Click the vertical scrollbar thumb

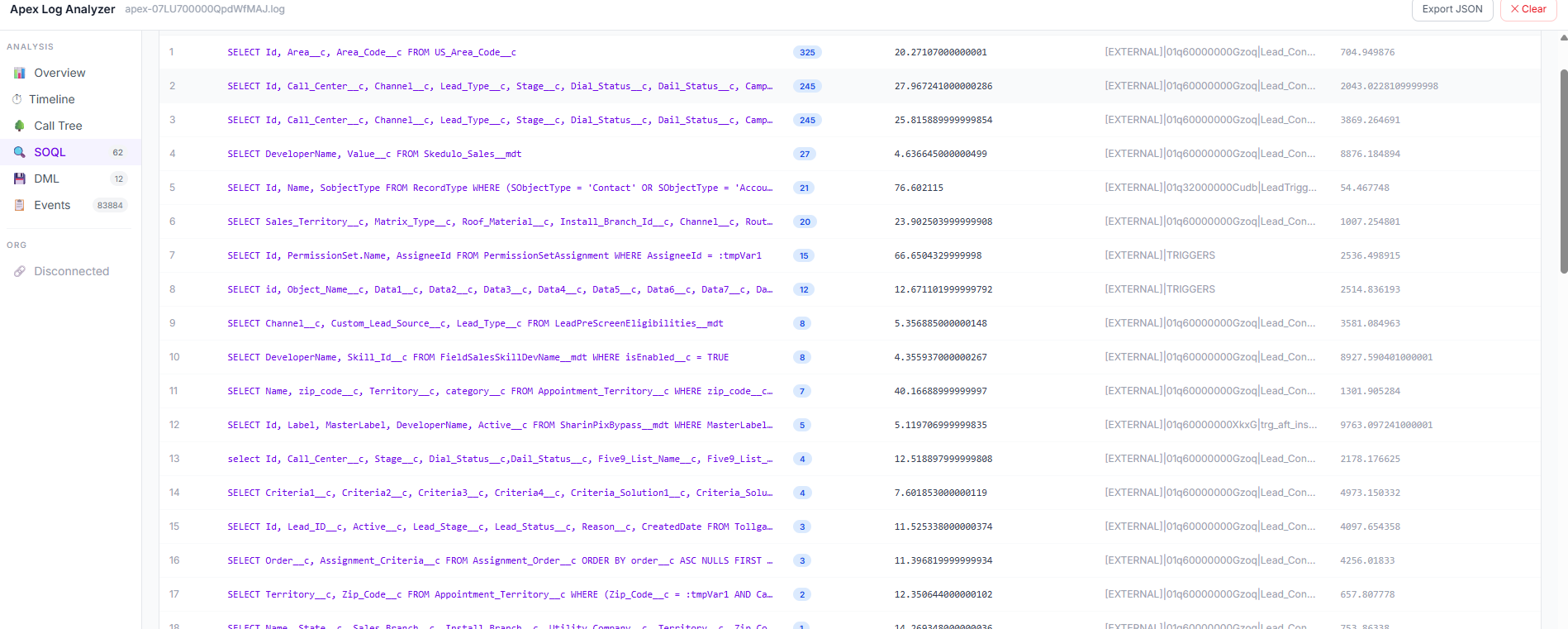(x=1563, y=171)
